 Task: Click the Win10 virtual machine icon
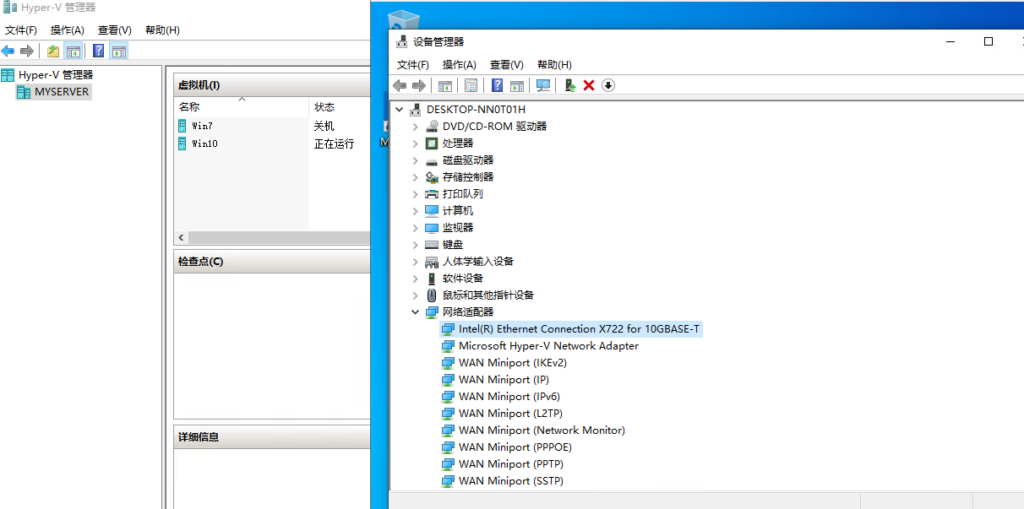coord(182,144)
